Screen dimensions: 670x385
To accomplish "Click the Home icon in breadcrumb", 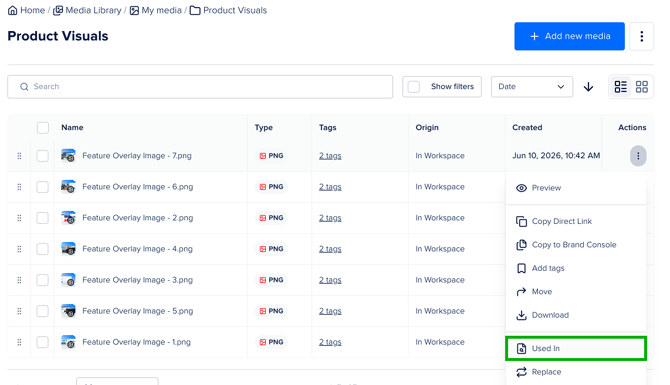I will (13, 10).
